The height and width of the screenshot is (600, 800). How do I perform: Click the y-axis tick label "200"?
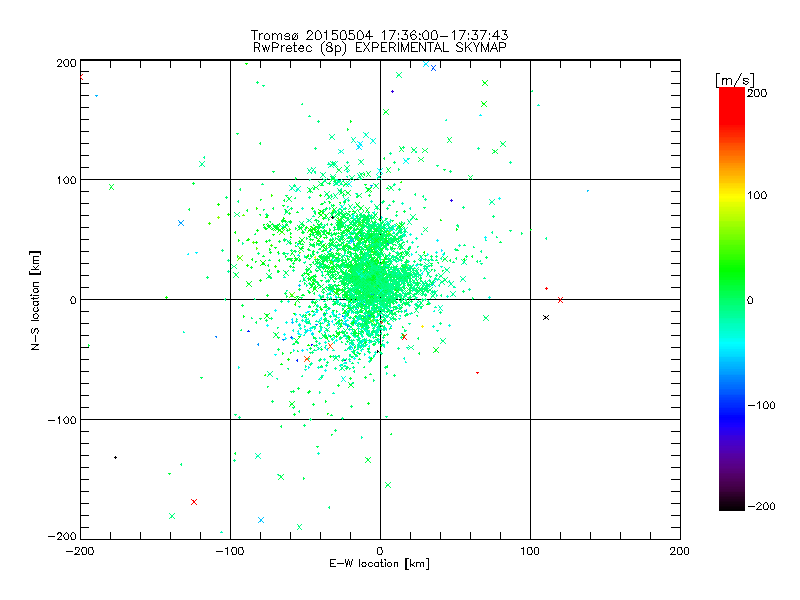[x=66, y=63]
